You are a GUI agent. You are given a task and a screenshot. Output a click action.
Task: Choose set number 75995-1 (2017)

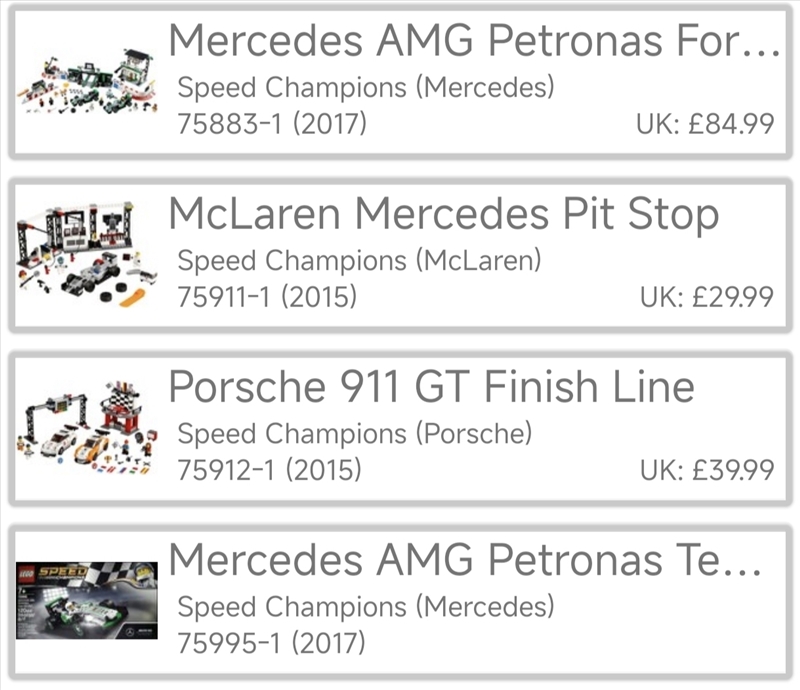tap(271, 643)
